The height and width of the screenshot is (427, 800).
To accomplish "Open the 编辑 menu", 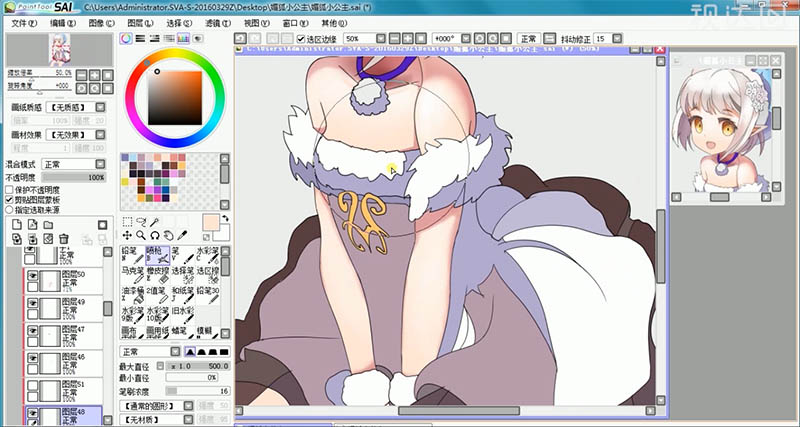I will (x=63, y=23).
